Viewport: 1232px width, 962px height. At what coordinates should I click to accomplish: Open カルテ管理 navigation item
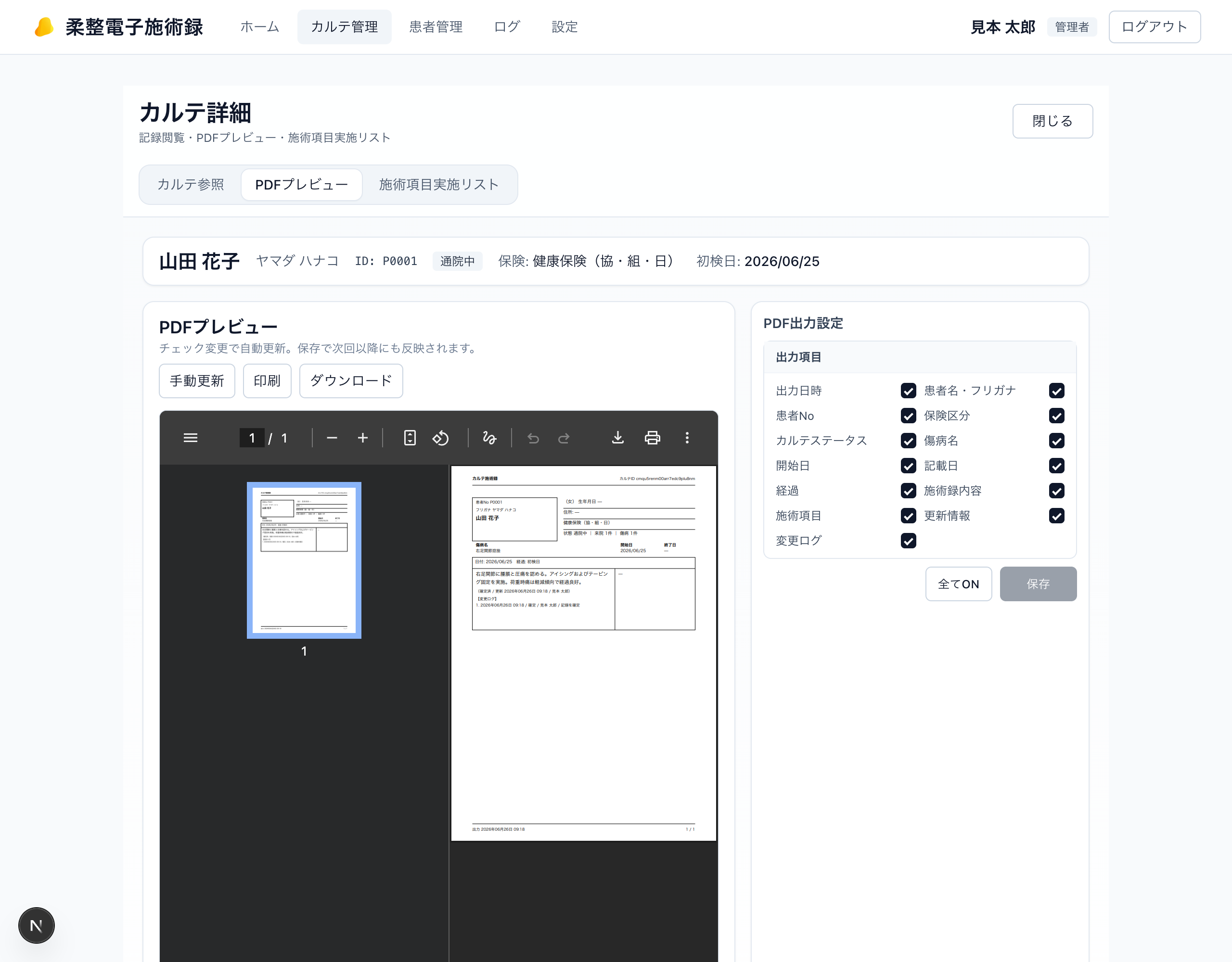pyautogui.click(x=344, y=26)
